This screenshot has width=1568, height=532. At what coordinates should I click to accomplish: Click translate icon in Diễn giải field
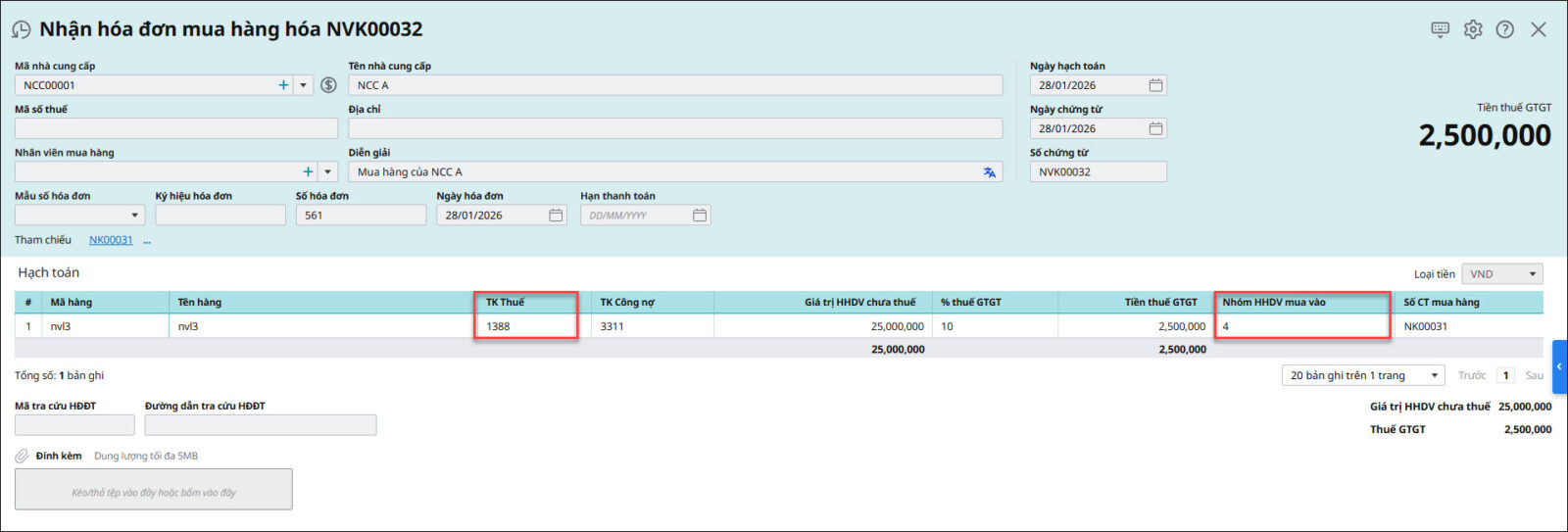[989, 172]
